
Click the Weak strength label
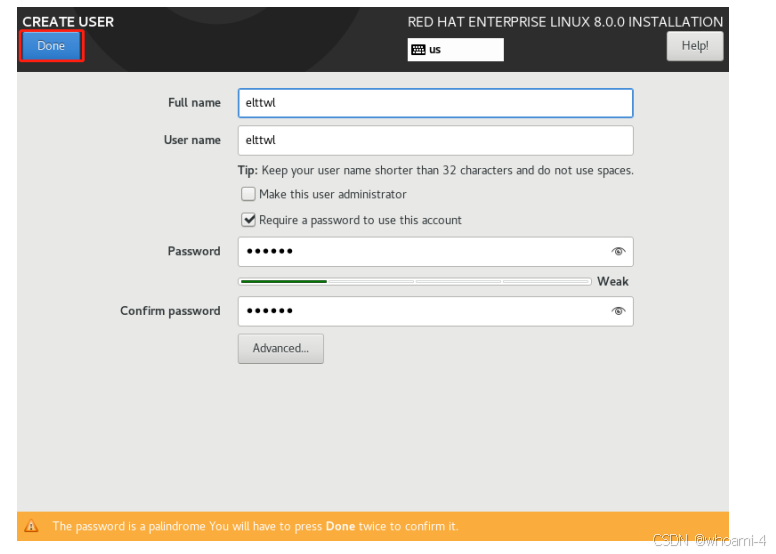(x=613, y=281)
